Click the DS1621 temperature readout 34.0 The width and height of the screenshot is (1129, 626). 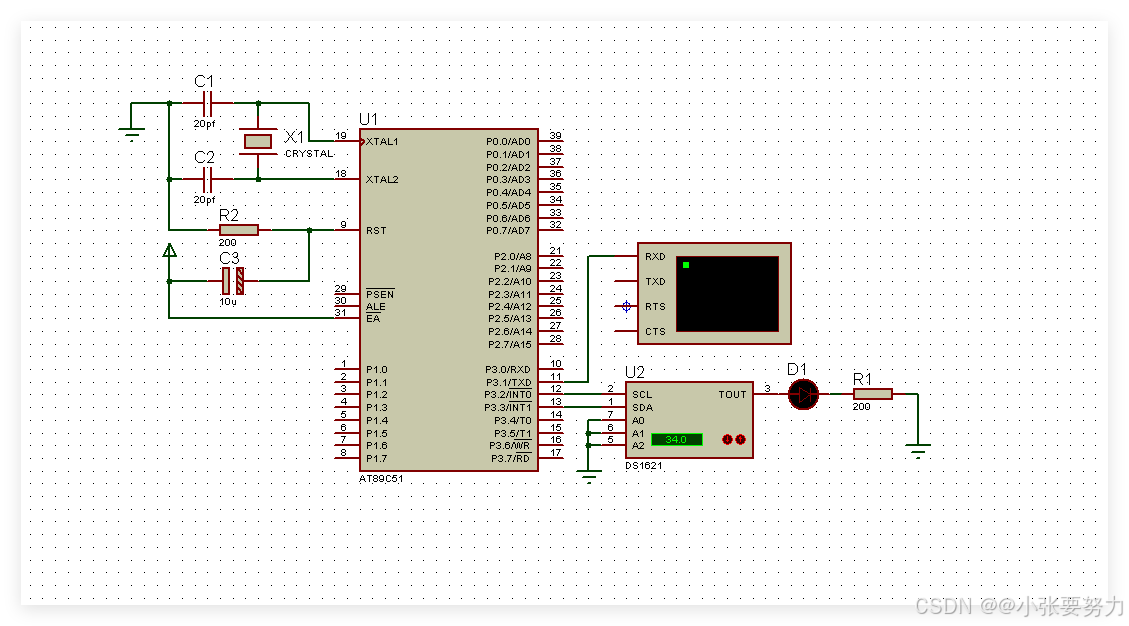coord(676,439)
